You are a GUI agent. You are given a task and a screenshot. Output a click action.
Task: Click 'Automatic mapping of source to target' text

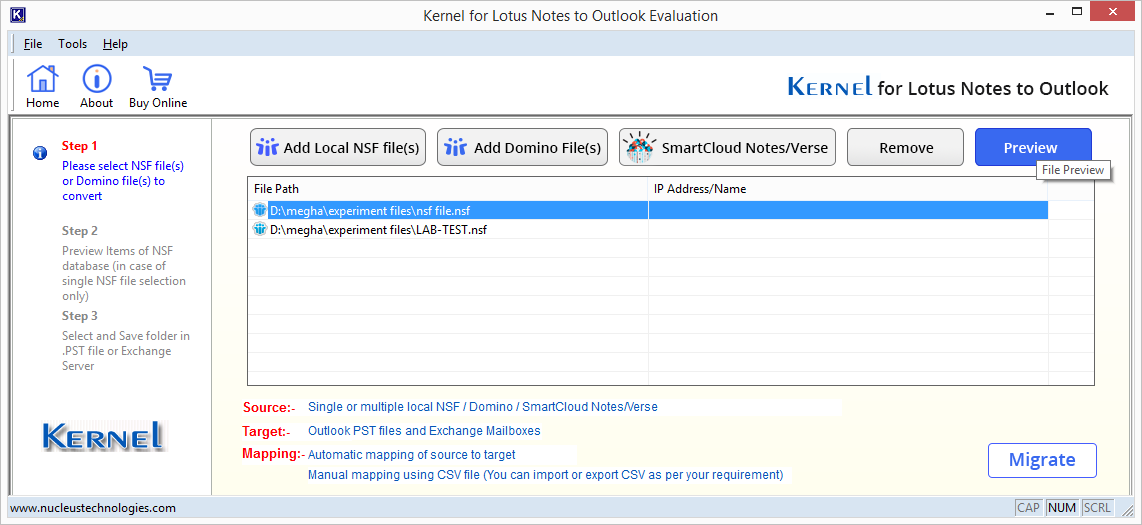click(411, 455)
